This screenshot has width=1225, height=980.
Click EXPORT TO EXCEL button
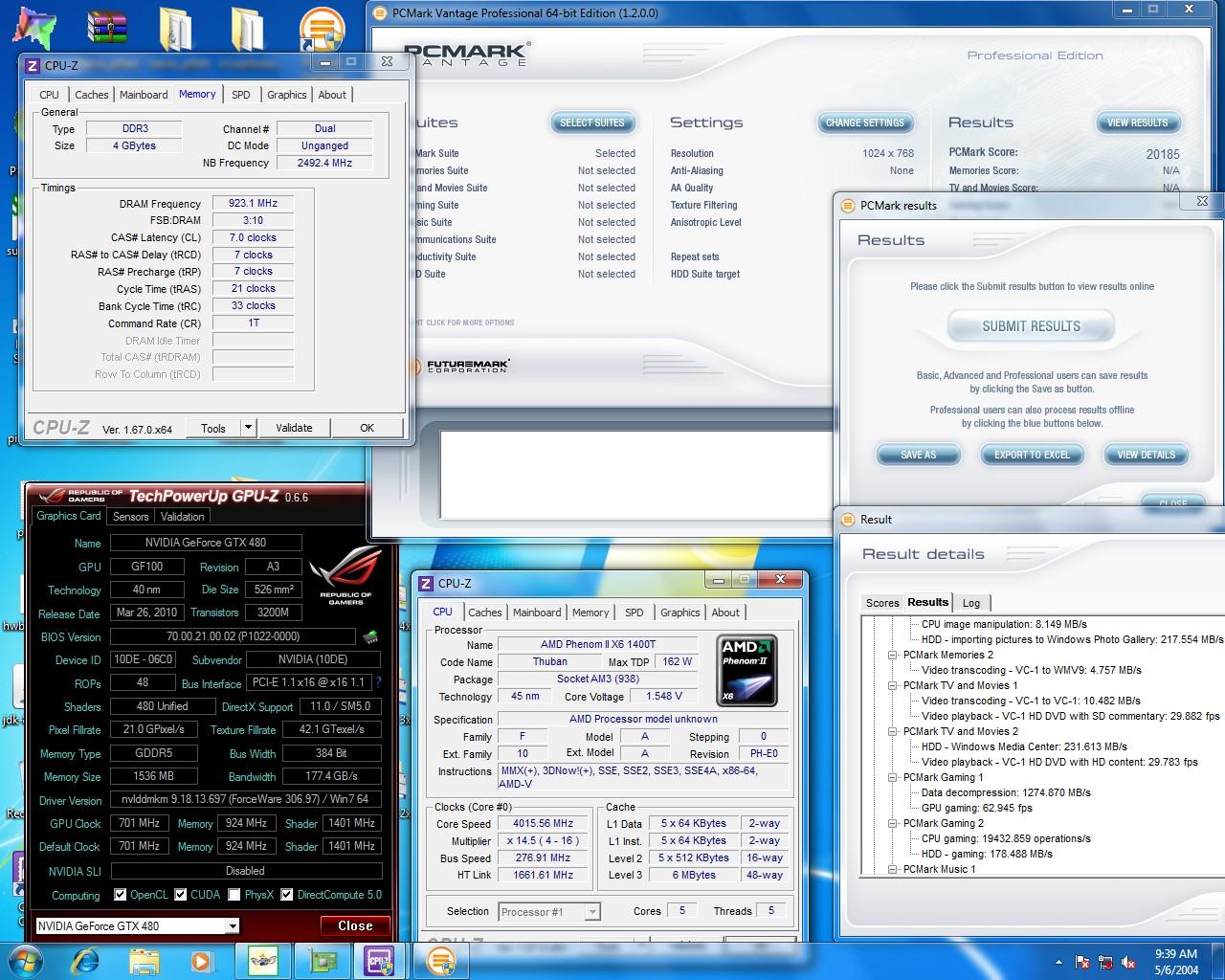1032,455
